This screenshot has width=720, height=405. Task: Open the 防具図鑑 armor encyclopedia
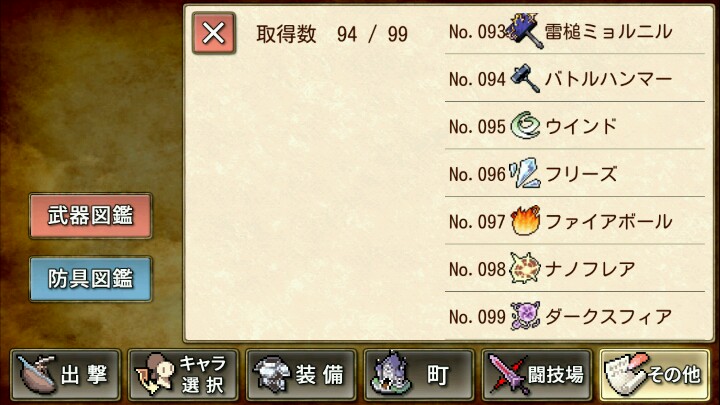[x=90, y=279]
